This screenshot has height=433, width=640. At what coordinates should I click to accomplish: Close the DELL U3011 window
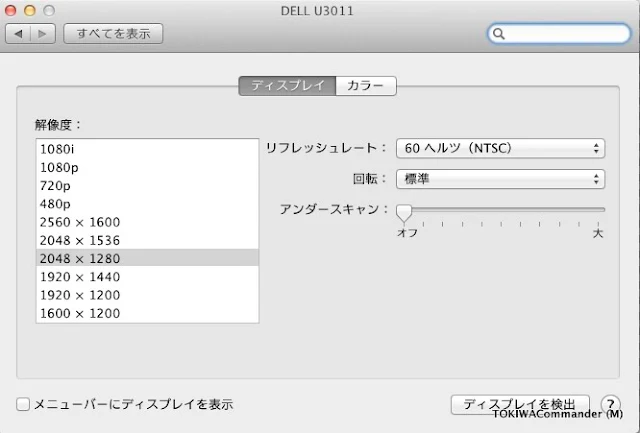pyautogui.click(x=10, y=11)
